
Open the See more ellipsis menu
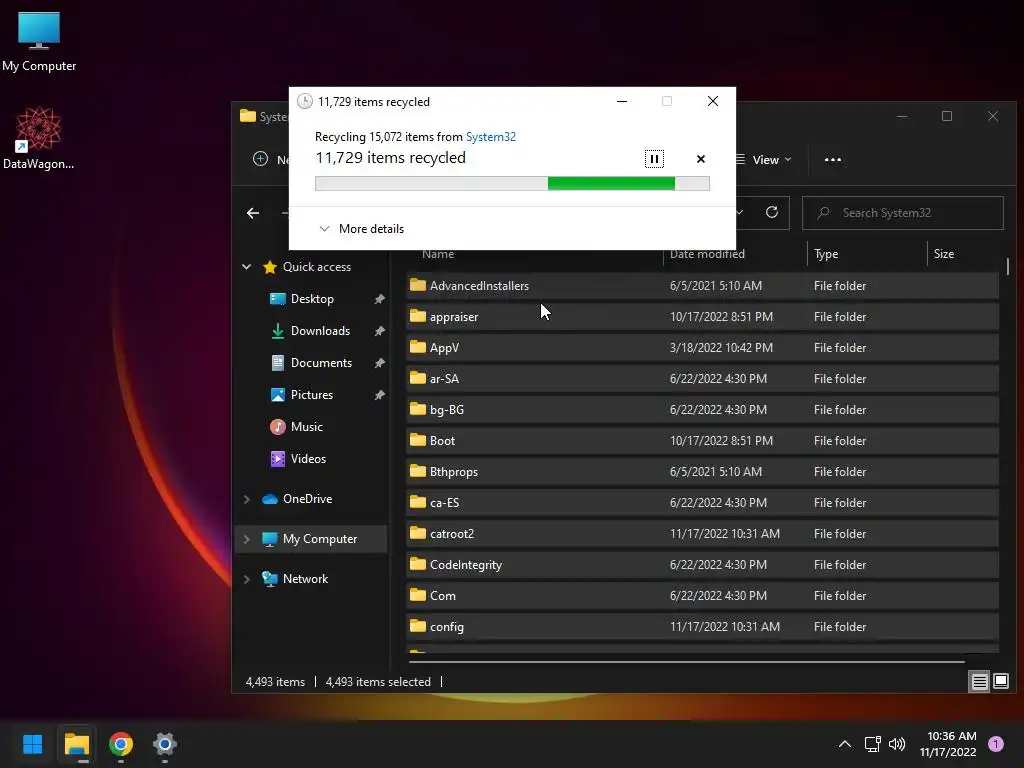(833, 160)
